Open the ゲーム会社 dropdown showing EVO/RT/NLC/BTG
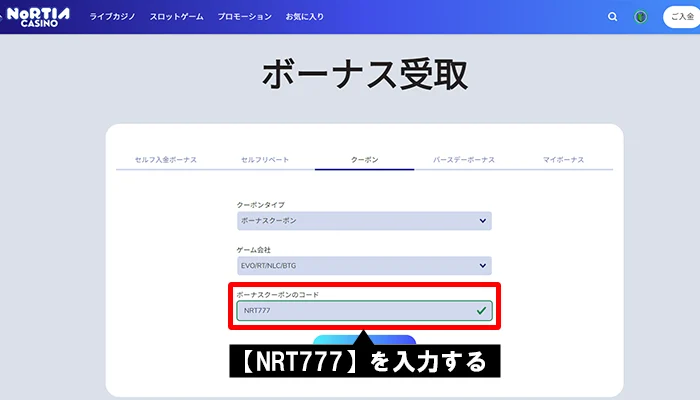The image size is (700, 400). [363, 266]
